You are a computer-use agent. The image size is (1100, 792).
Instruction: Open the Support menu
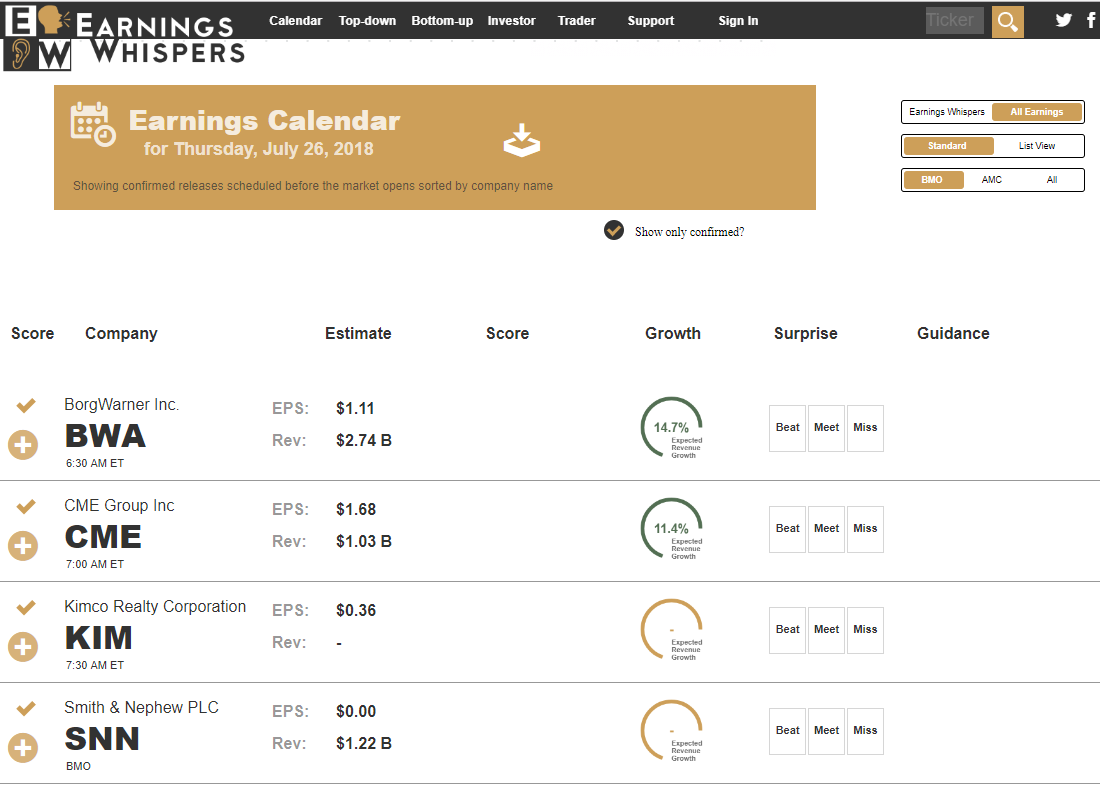click(x=651, y=20)
